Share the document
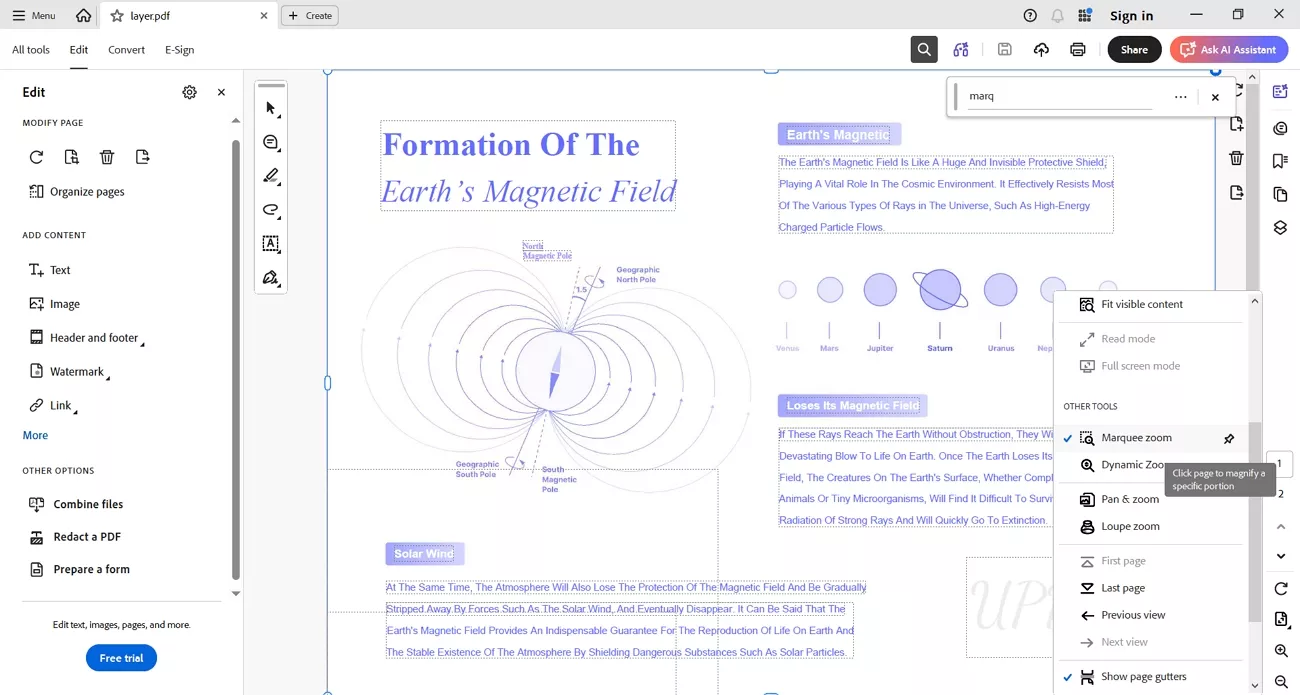This screenshot has height=695, width=1300. point(1134,48)
